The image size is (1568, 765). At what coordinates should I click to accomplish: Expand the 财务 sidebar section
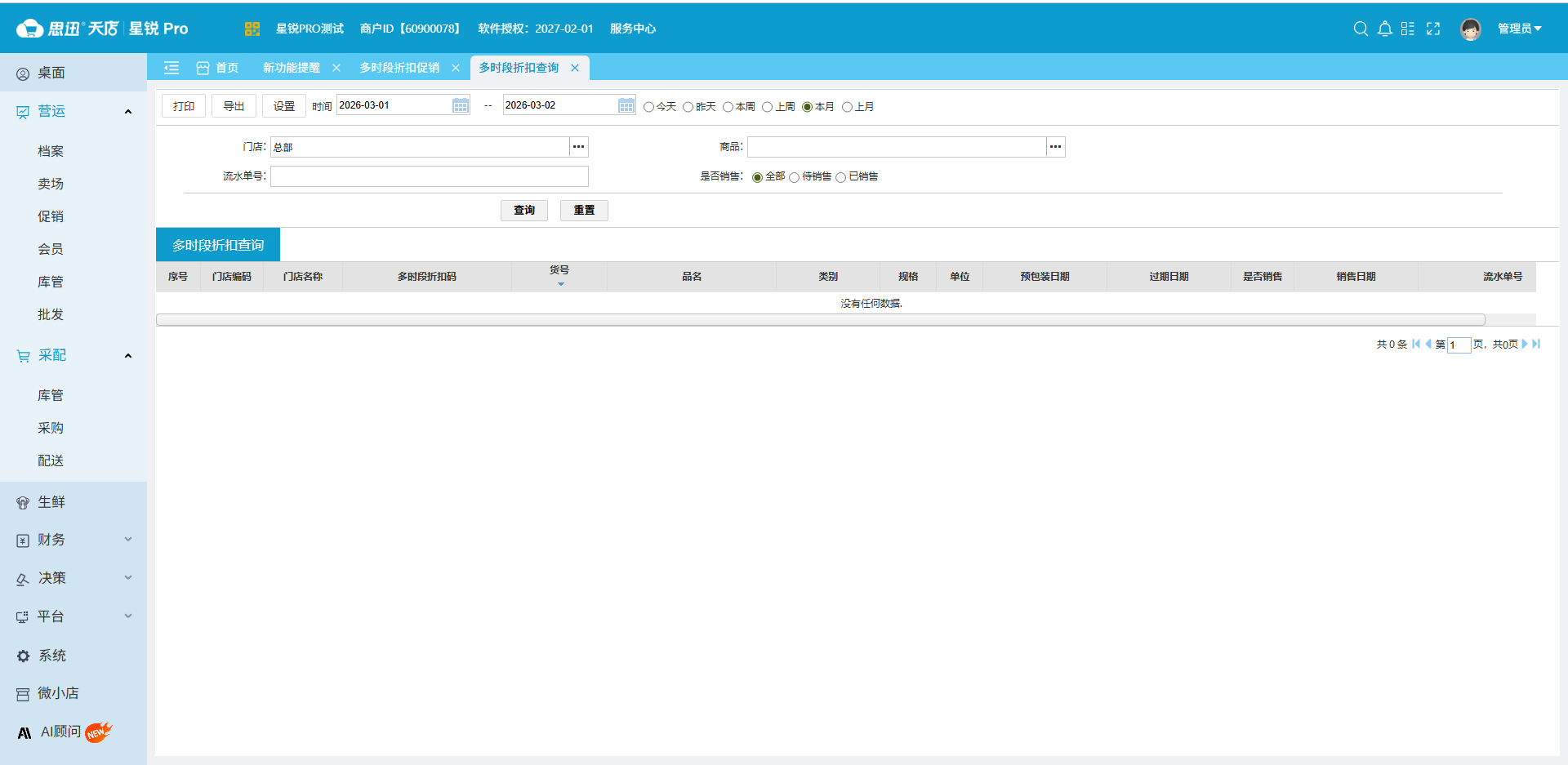point(73,540)
